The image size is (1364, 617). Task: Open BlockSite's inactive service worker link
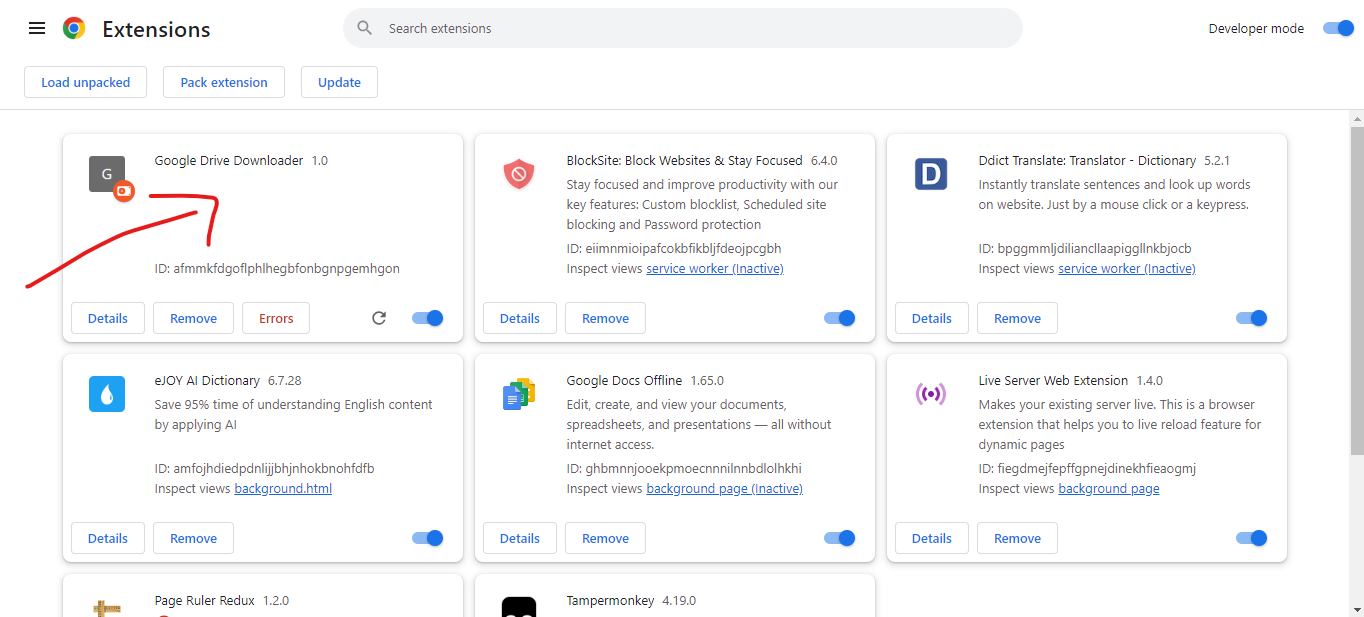click(714, 268)
